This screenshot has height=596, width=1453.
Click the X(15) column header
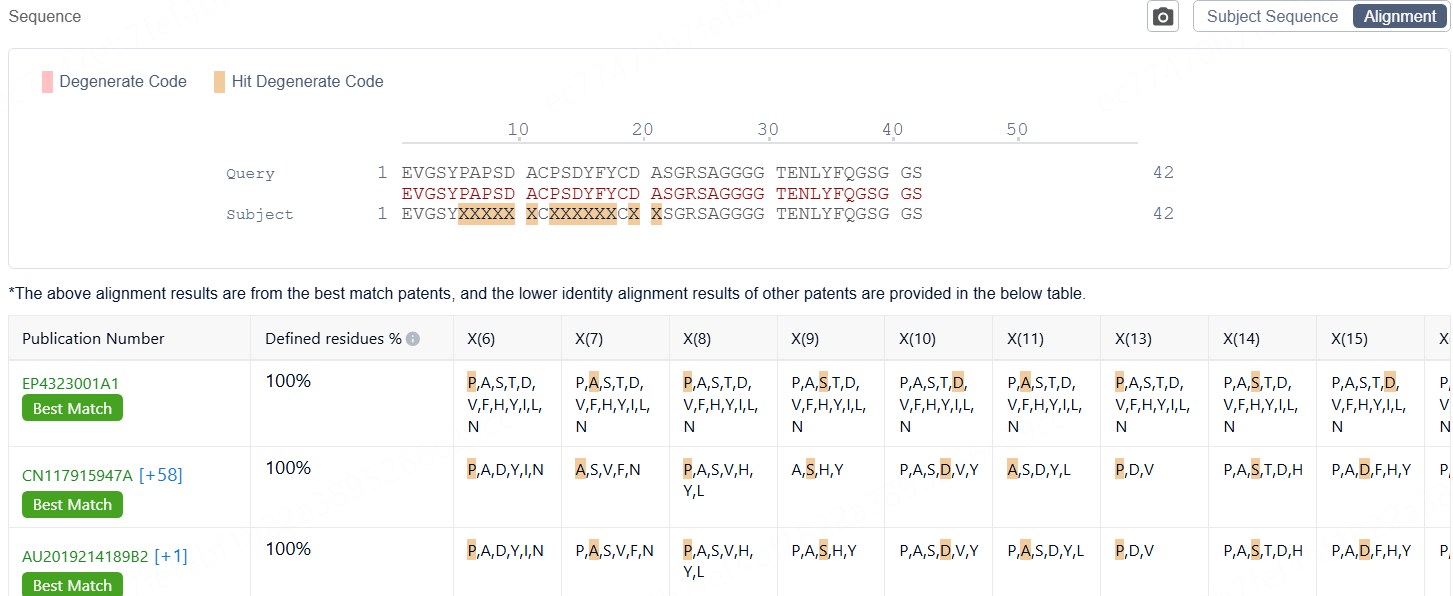pos(1349,339)
